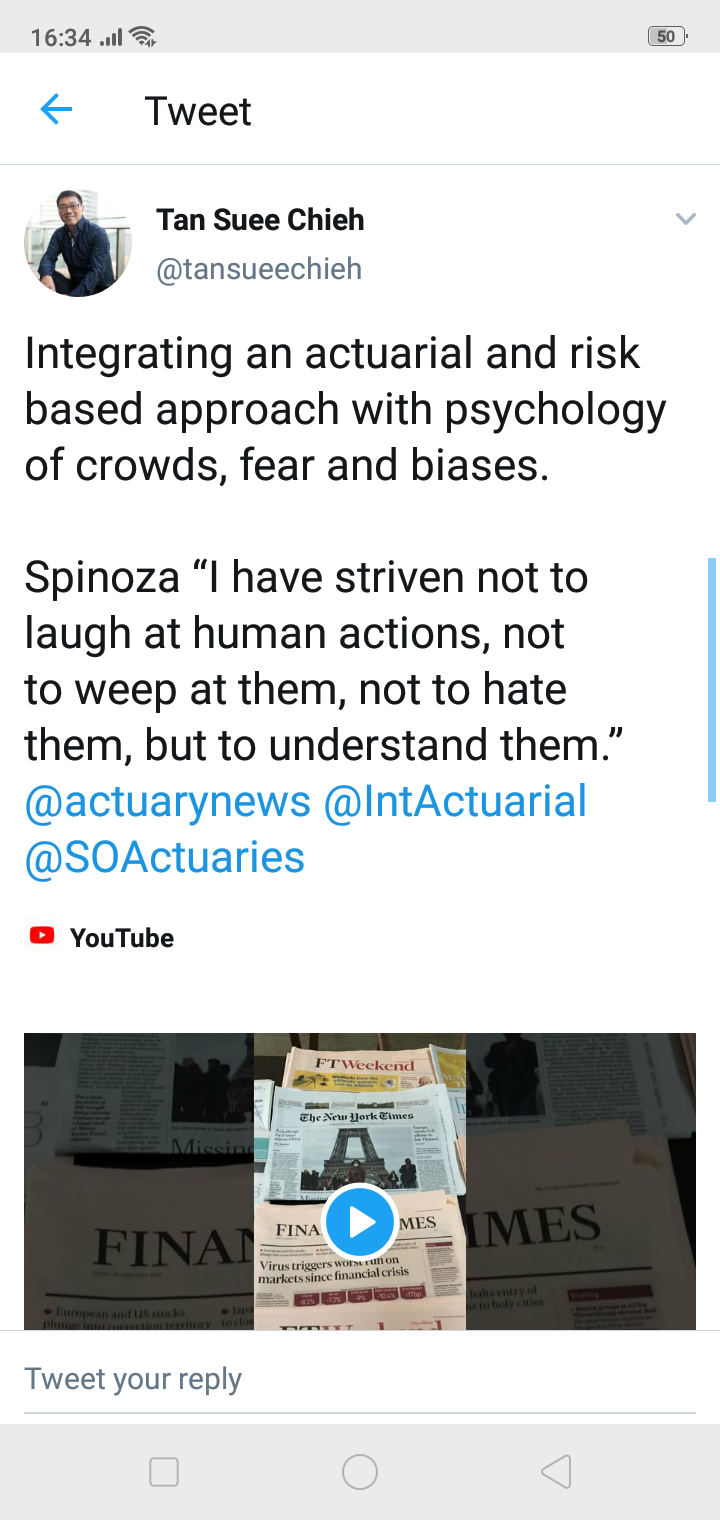The image size is (720, 1520).
Task: Tap the @tansueechieh handle
Action: tap(259, 269)
